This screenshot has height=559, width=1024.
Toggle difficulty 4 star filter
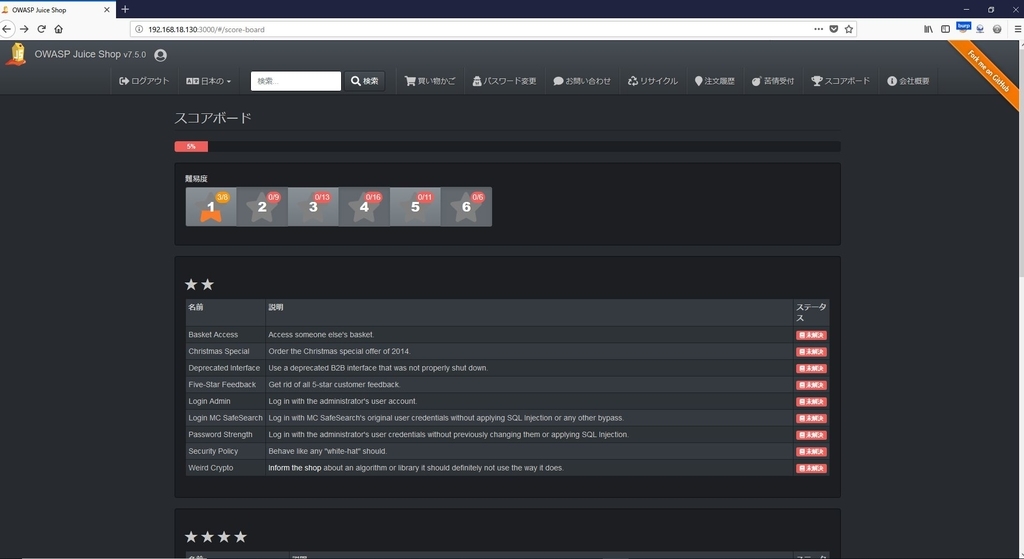pyautogui.click(x=364, y=206)
